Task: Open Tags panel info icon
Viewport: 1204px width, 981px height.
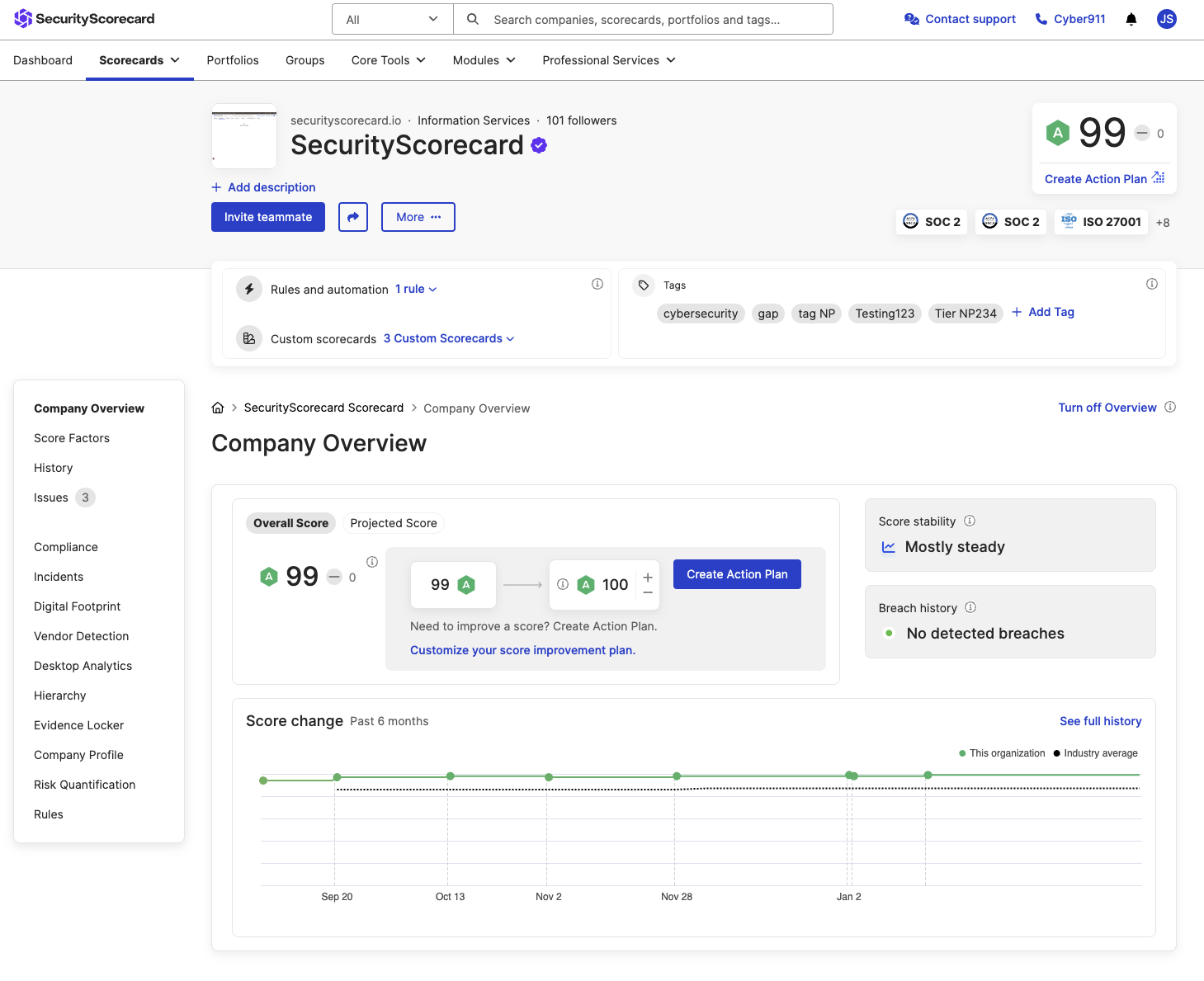Action: coord(1152,284)
